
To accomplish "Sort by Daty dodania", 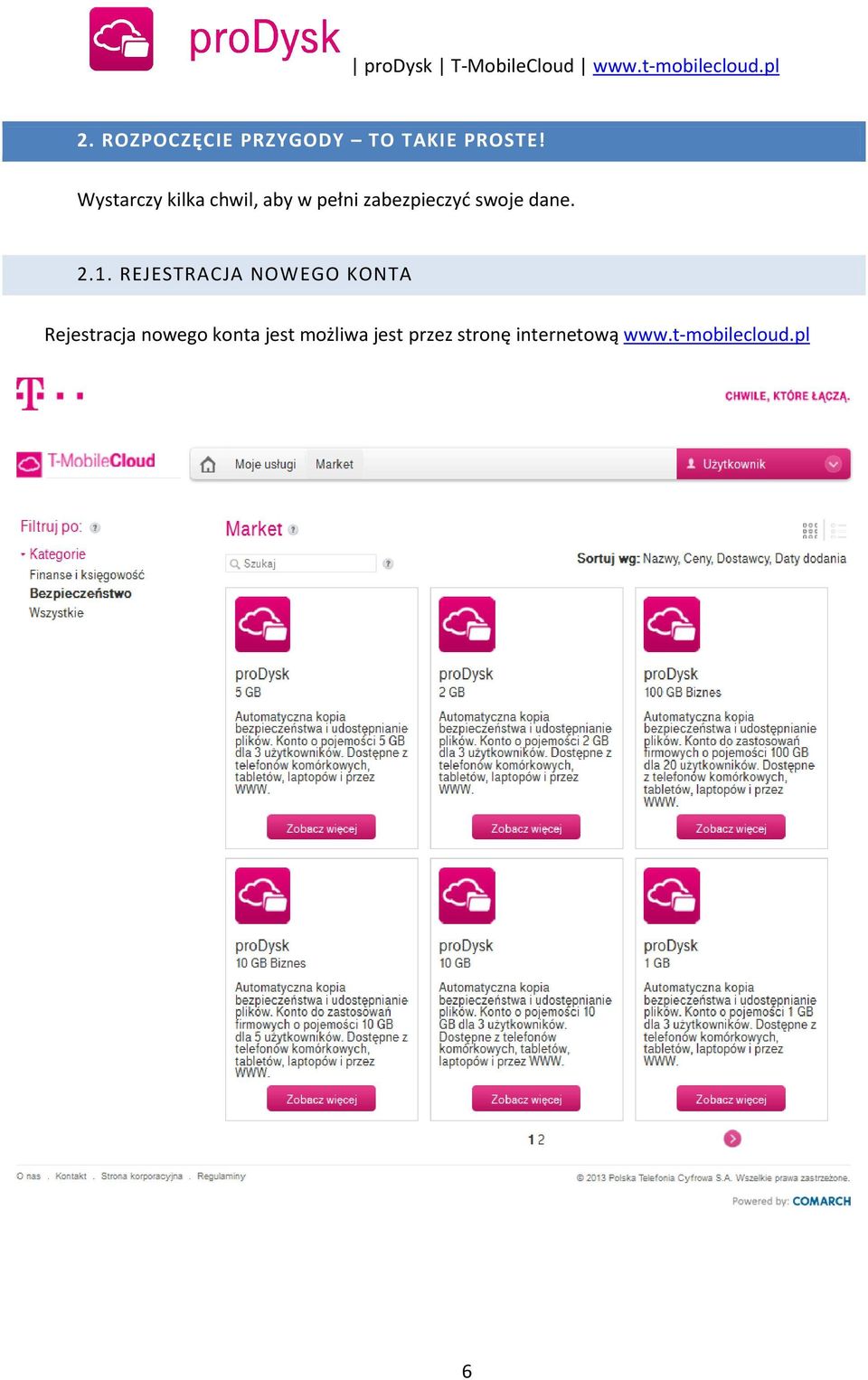I will [x=810, y=559].
